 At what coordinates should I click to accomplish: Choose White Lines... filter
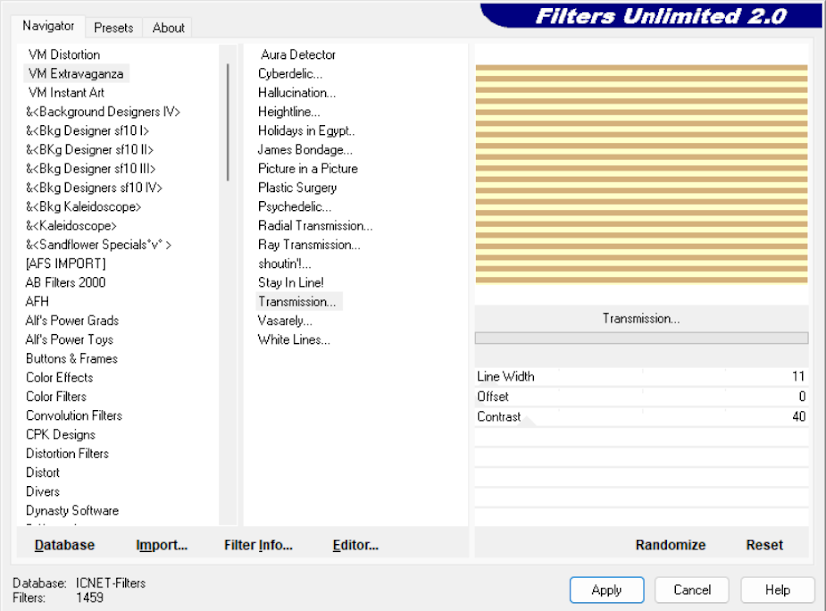pos(294,339)
